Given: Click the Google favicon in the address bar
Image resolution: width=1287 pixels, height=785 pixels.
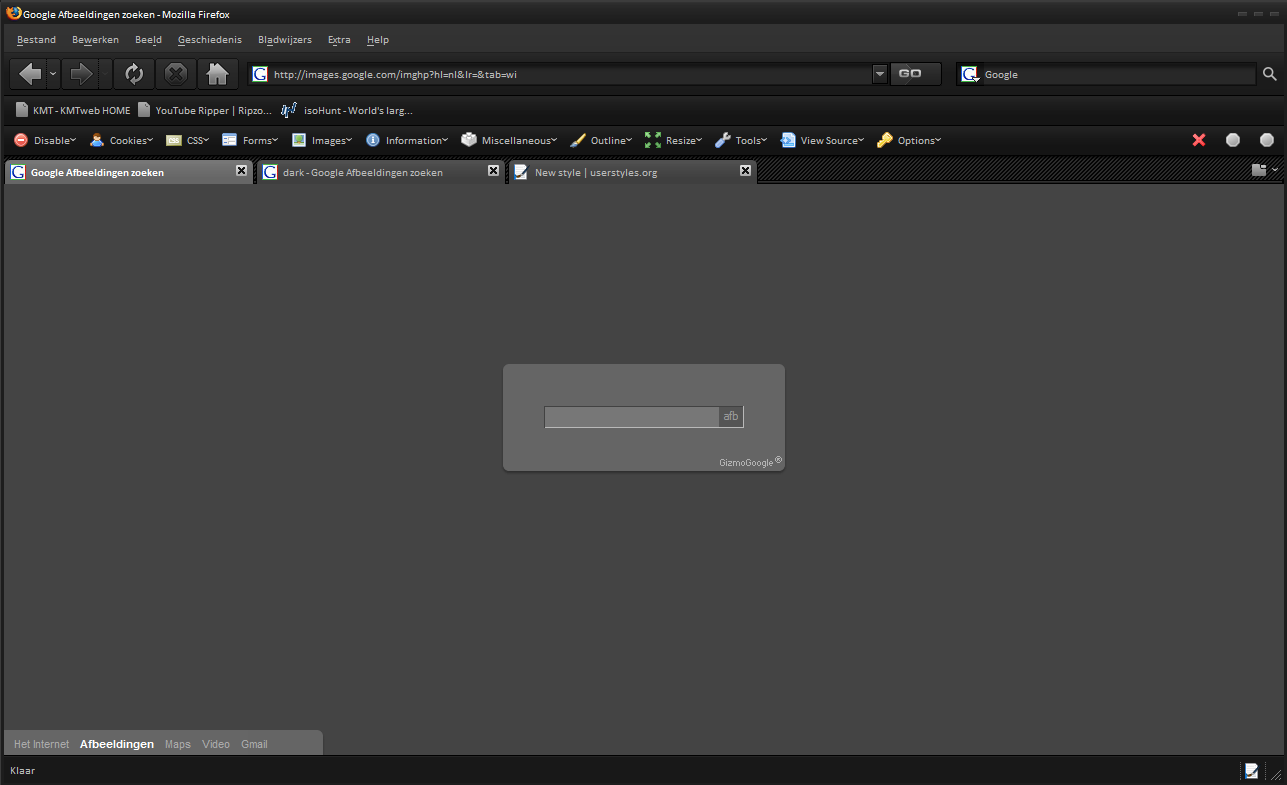Looking at the screenshot, I should tap(260, 74).
